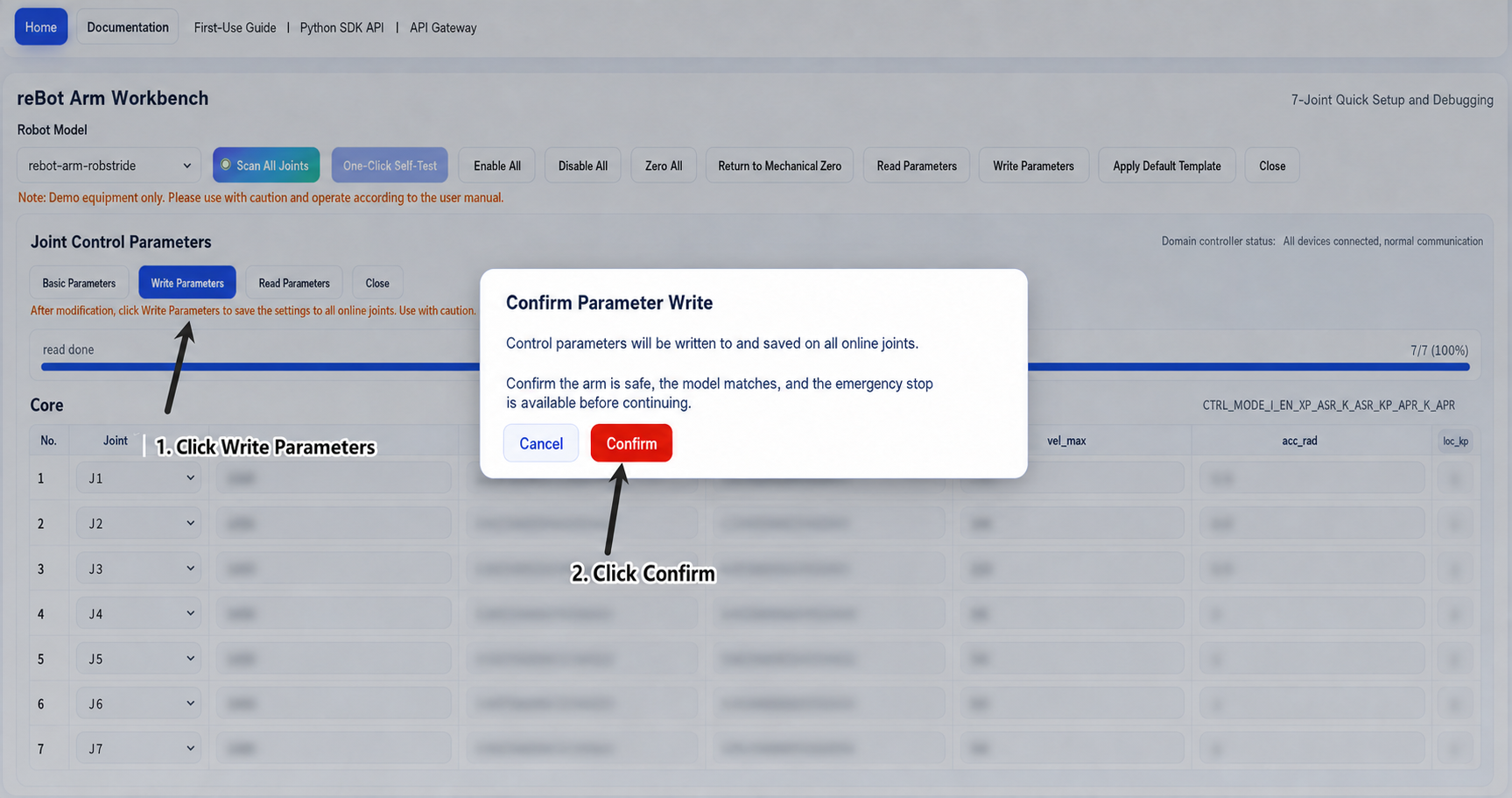Visit the API Gateway link
Screen dimensions: 1512x798
443,28
